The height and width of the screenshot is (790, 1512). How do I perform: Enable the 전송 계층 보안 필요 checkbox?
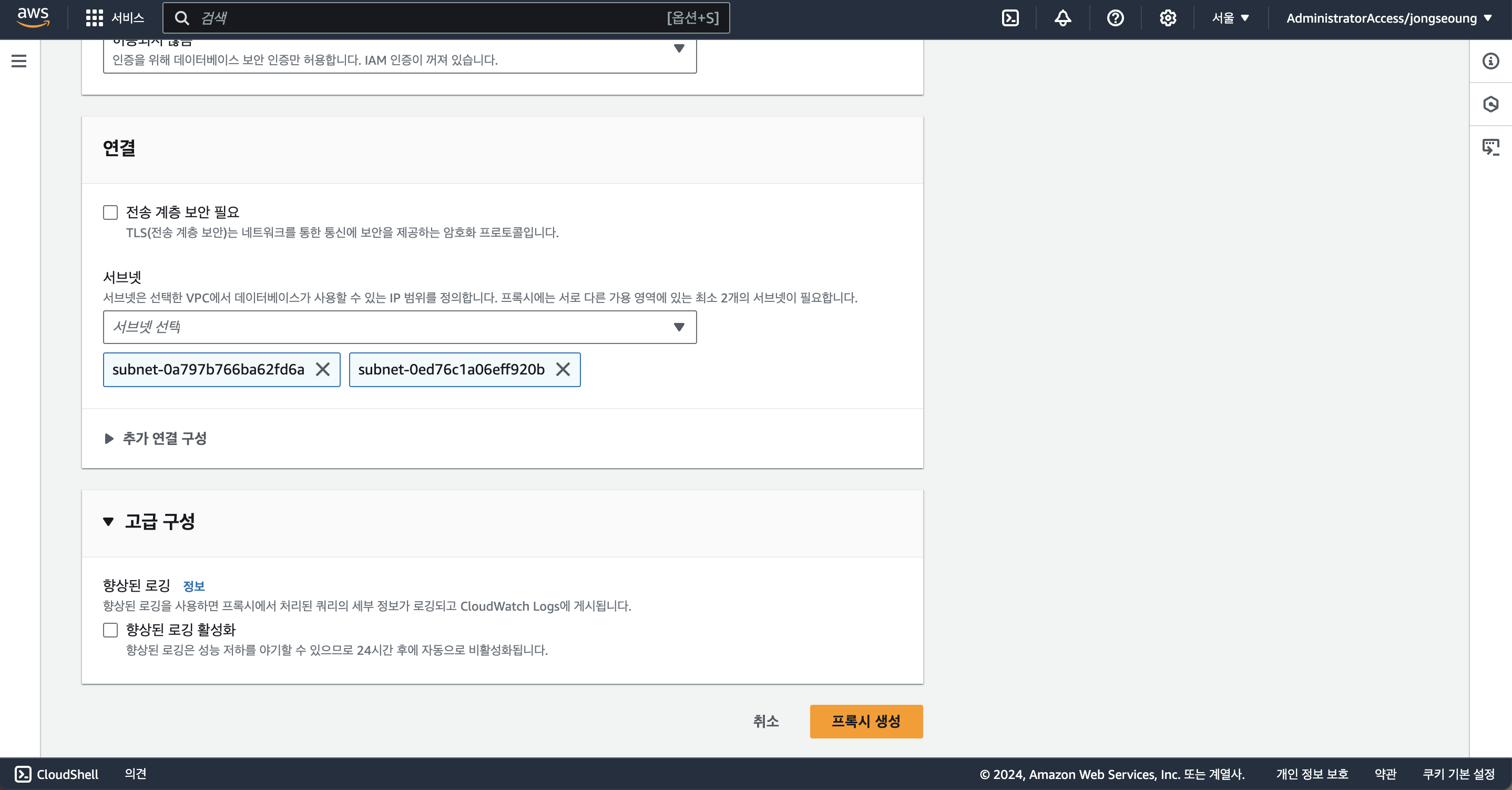pyautogui.click(x=110, y=212)
